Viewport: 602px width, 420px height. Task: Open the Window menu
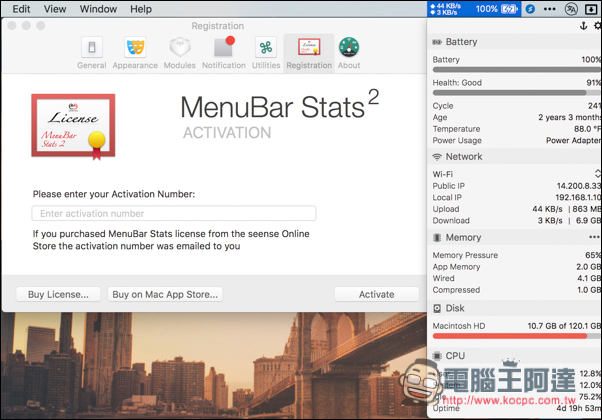98,9
